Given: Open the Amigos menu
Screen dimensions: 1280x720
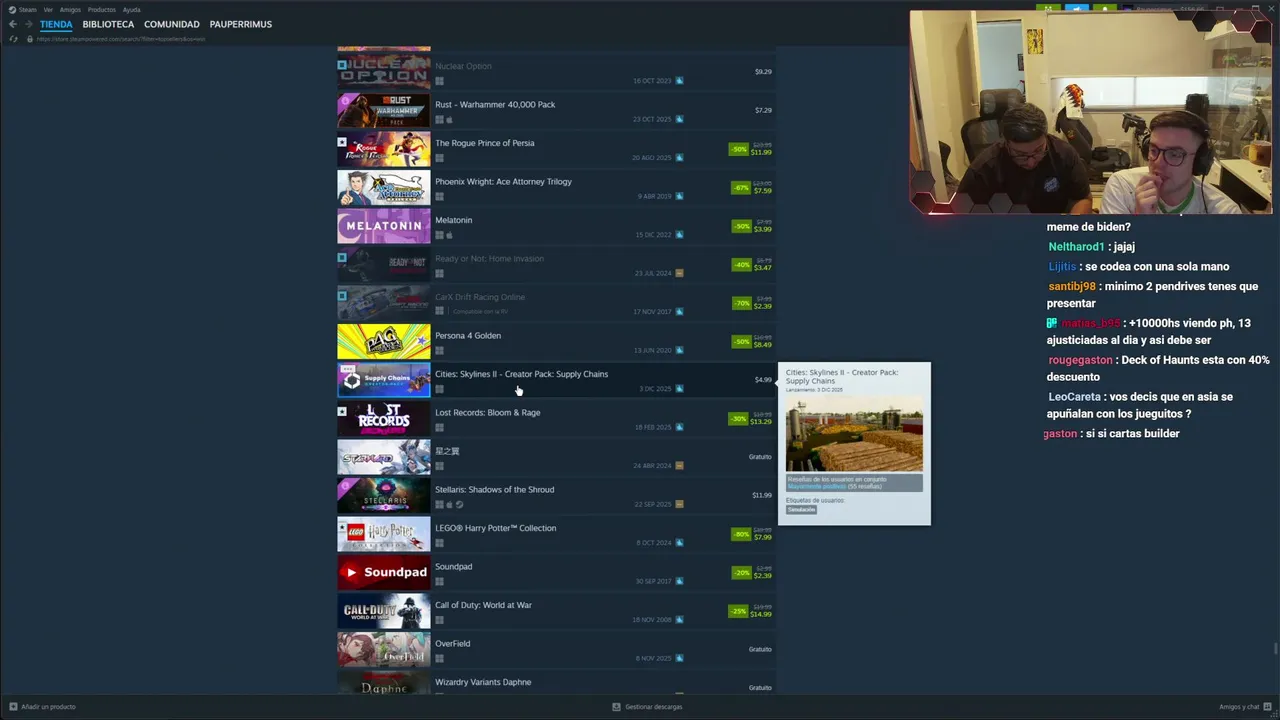Looking at the screenshot, I should coord(70,10).
